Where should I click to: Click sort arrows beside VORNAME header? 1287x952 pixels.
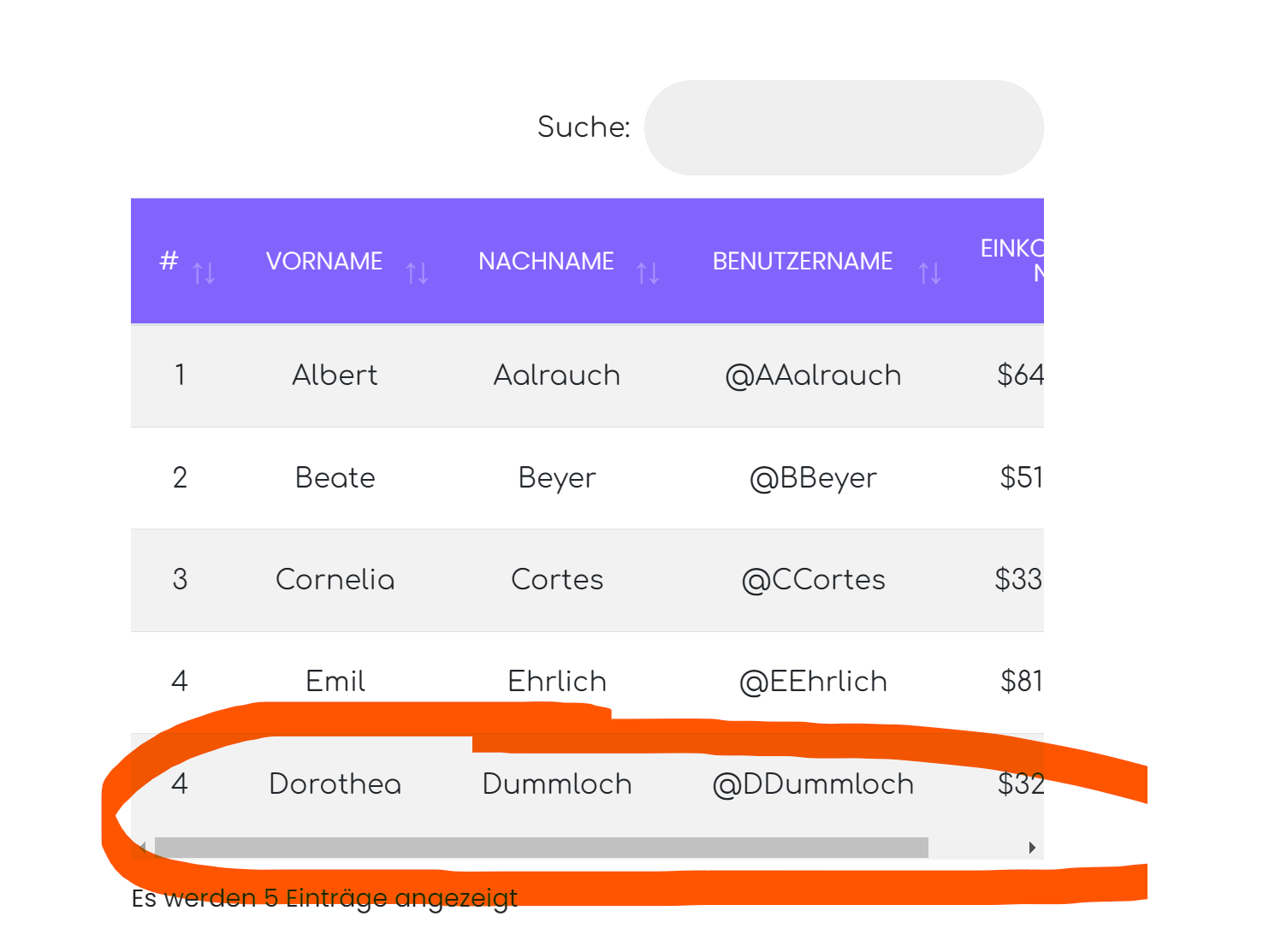[x=417, y=273]
